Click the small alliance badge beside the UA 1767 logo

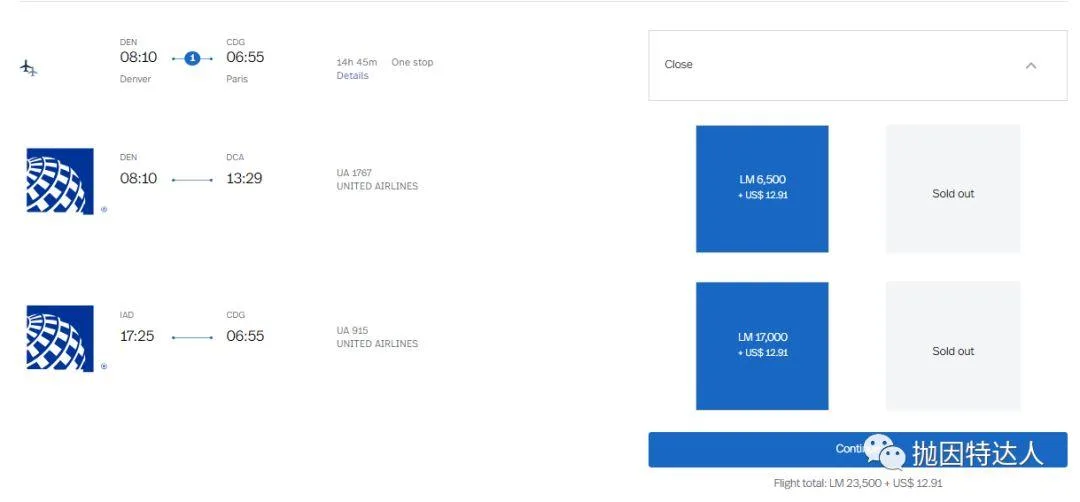[103, 210]
